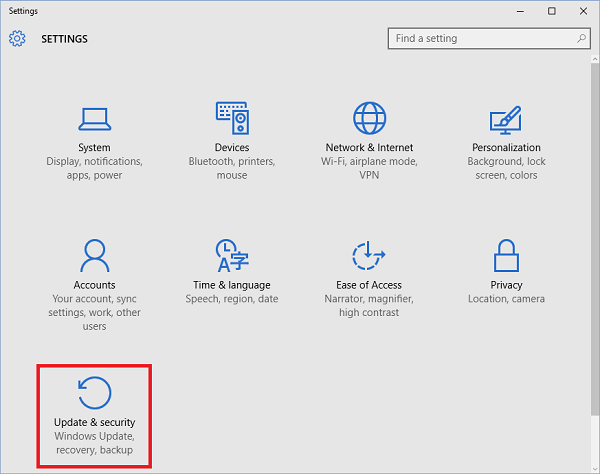
Task: Open Time & language clock icon
Action: (x=232, y=257)
